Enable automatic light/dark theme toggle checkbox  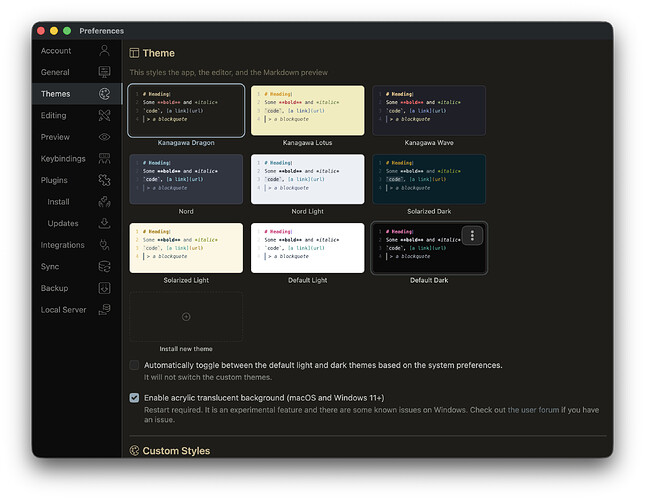pyautogui.click(x=134, y=365)
